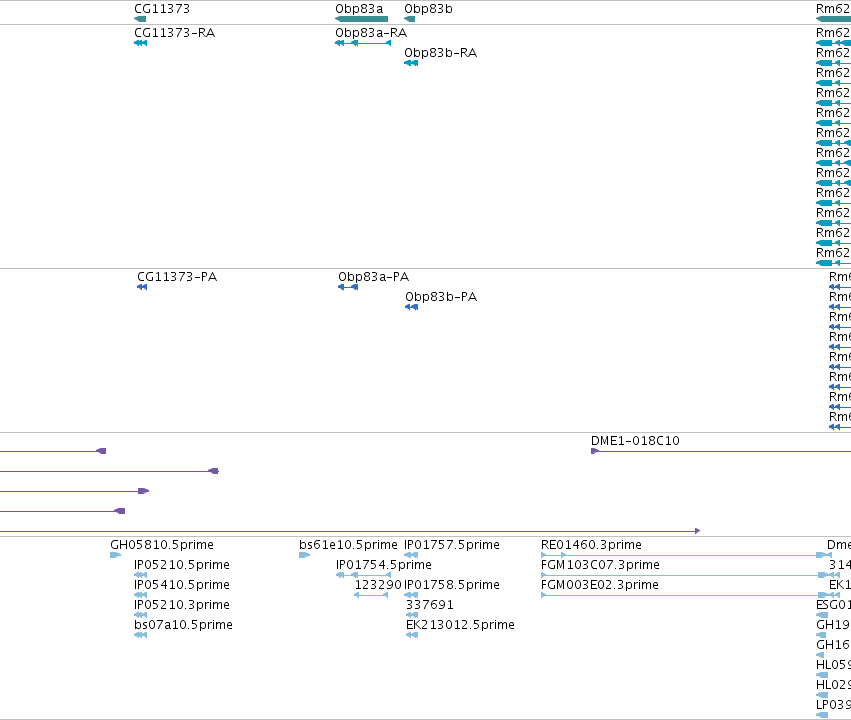Select the Obp83a-PA protein label

pyautogui.click(x=373, y=277)
